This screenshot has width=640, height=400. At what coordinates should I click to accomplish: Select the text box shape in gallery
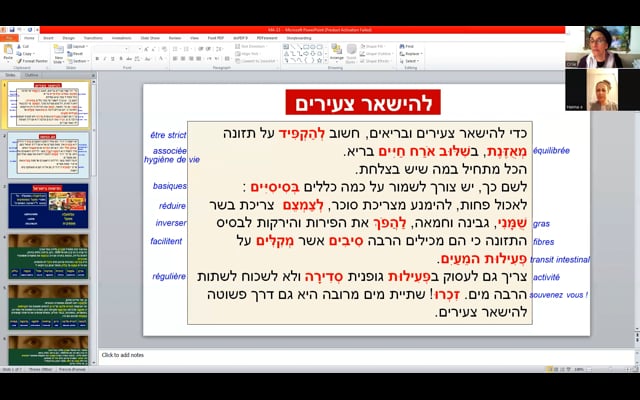pos(286,47)
